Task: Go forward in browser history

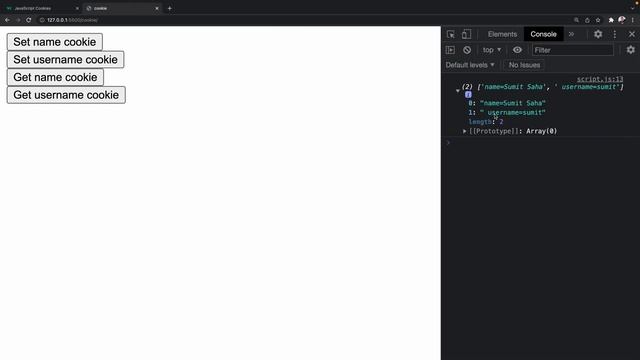Action: click(18, 20)
